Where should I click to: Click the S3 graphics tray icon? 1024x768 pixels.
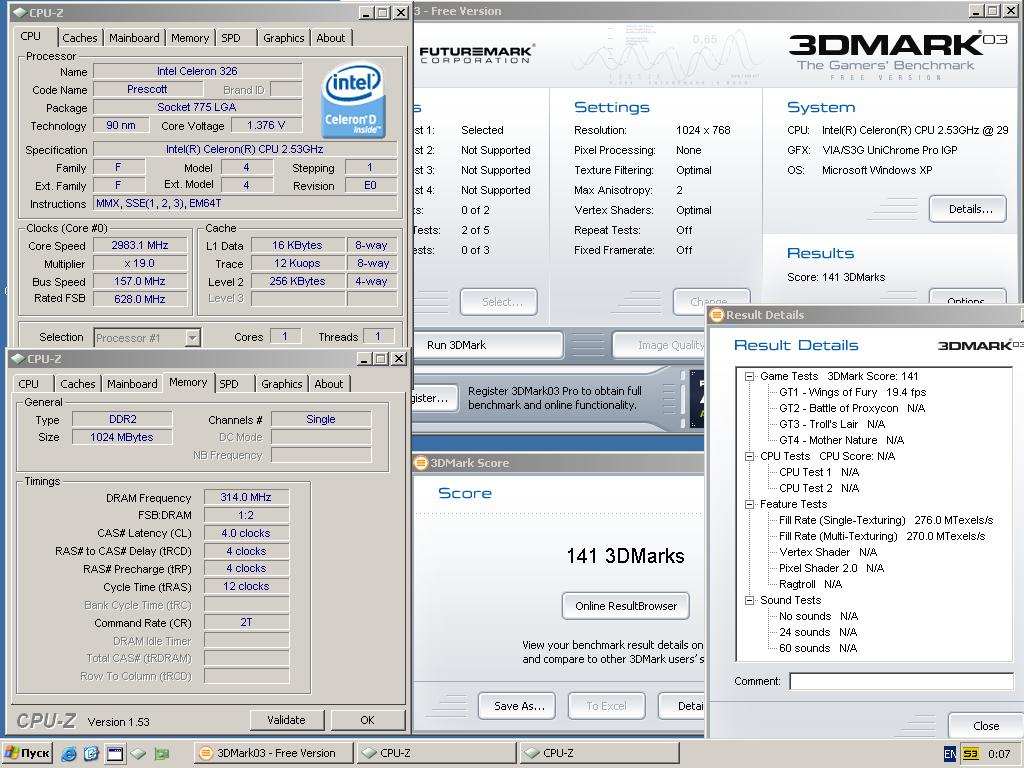pos(971,754)
